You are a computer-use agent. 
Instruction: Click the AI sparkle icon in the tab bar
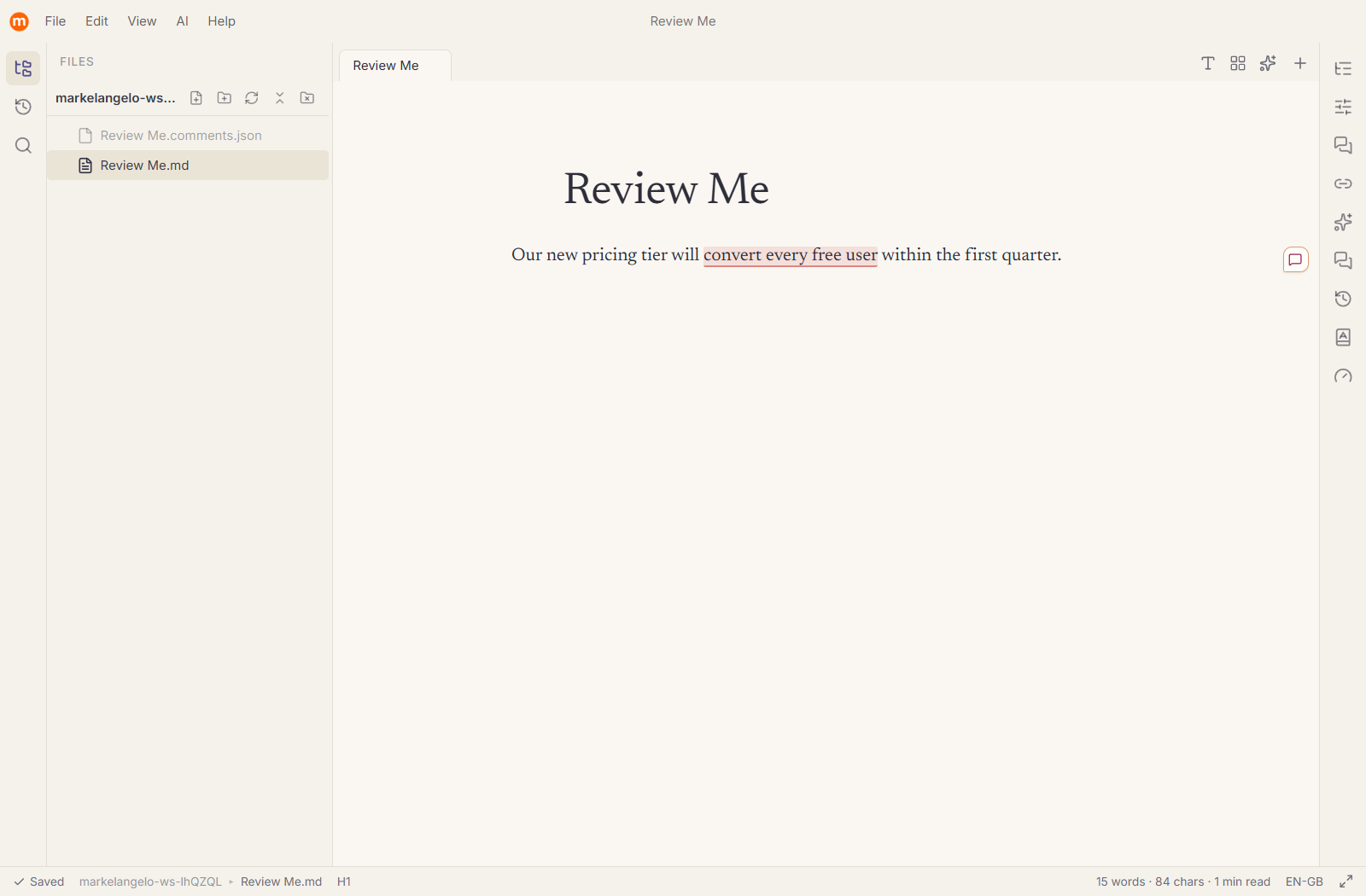coord(1268,63)
